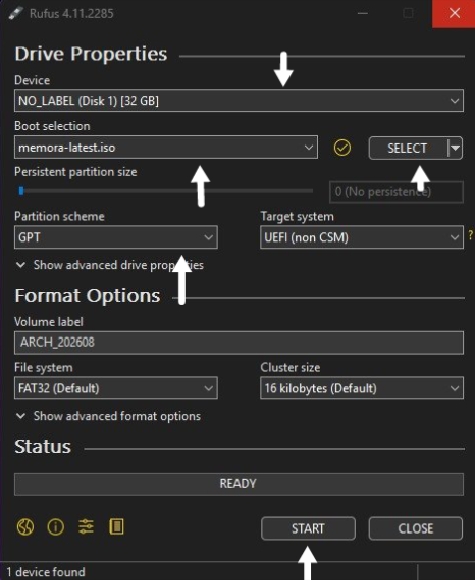Click the '1 device found' status text
The width and height of the screenshot is (475, 580).
pyautogui.click(x=46, y=572)
